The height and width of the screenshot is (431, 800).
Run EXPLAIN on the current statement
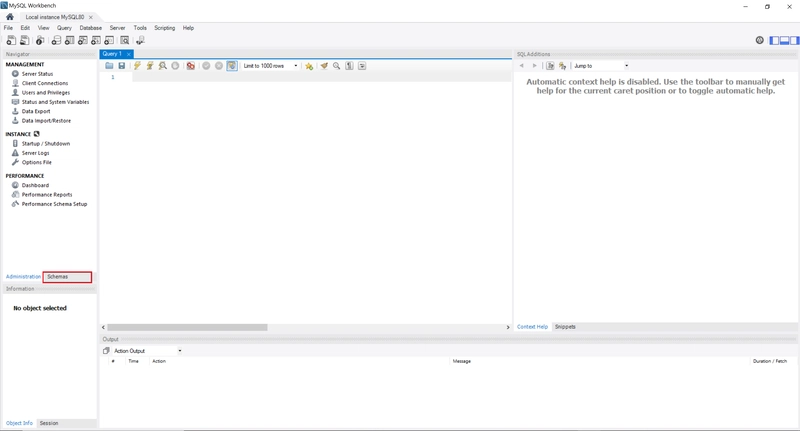tap(163, 66)
